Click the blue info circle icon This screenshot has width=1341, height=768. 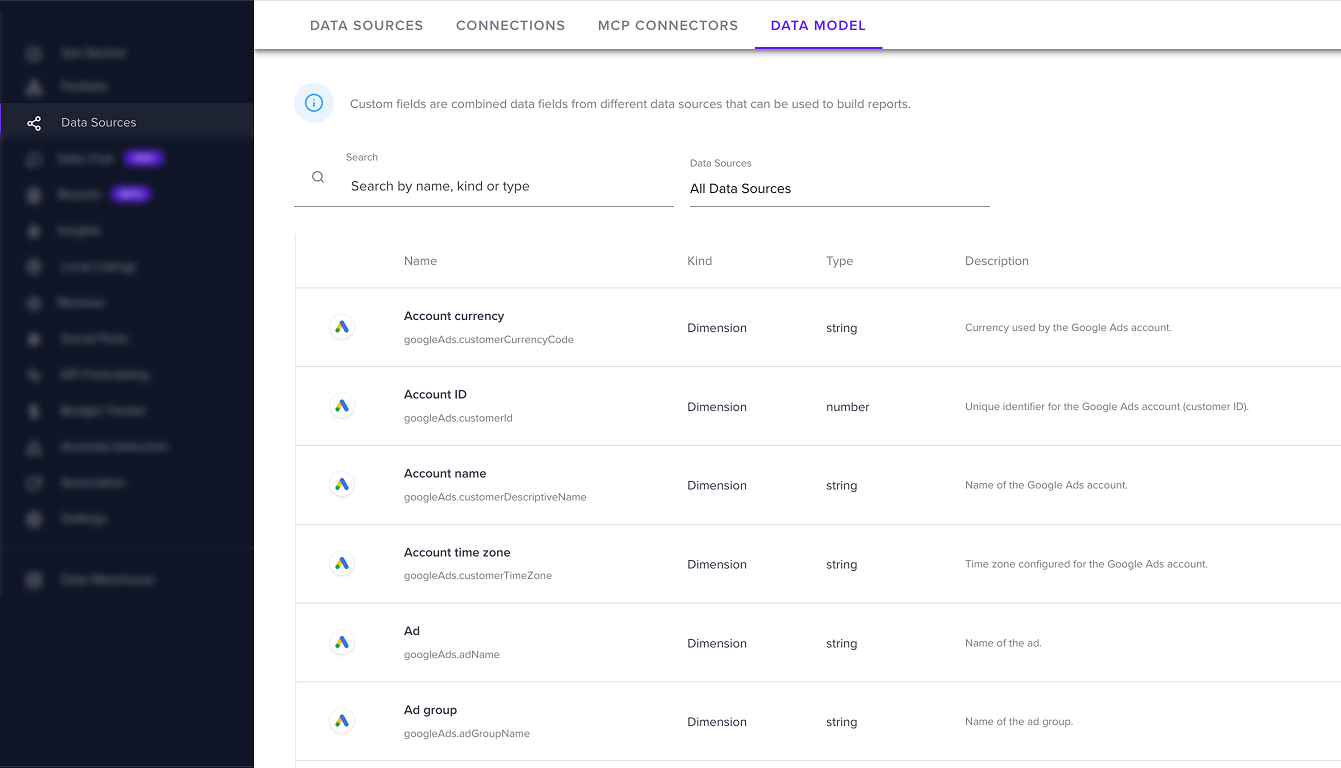314,103
